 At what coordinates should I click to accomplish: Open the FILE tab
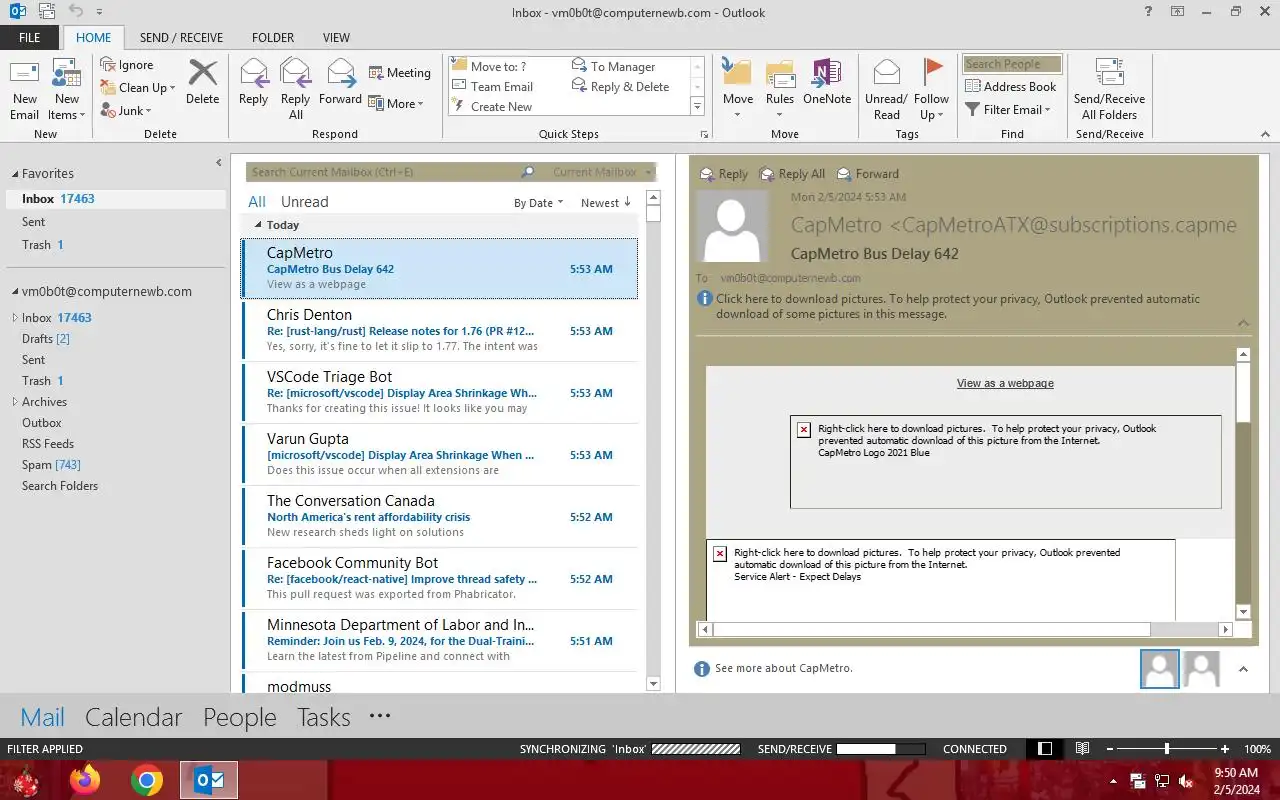pos(30,37)
